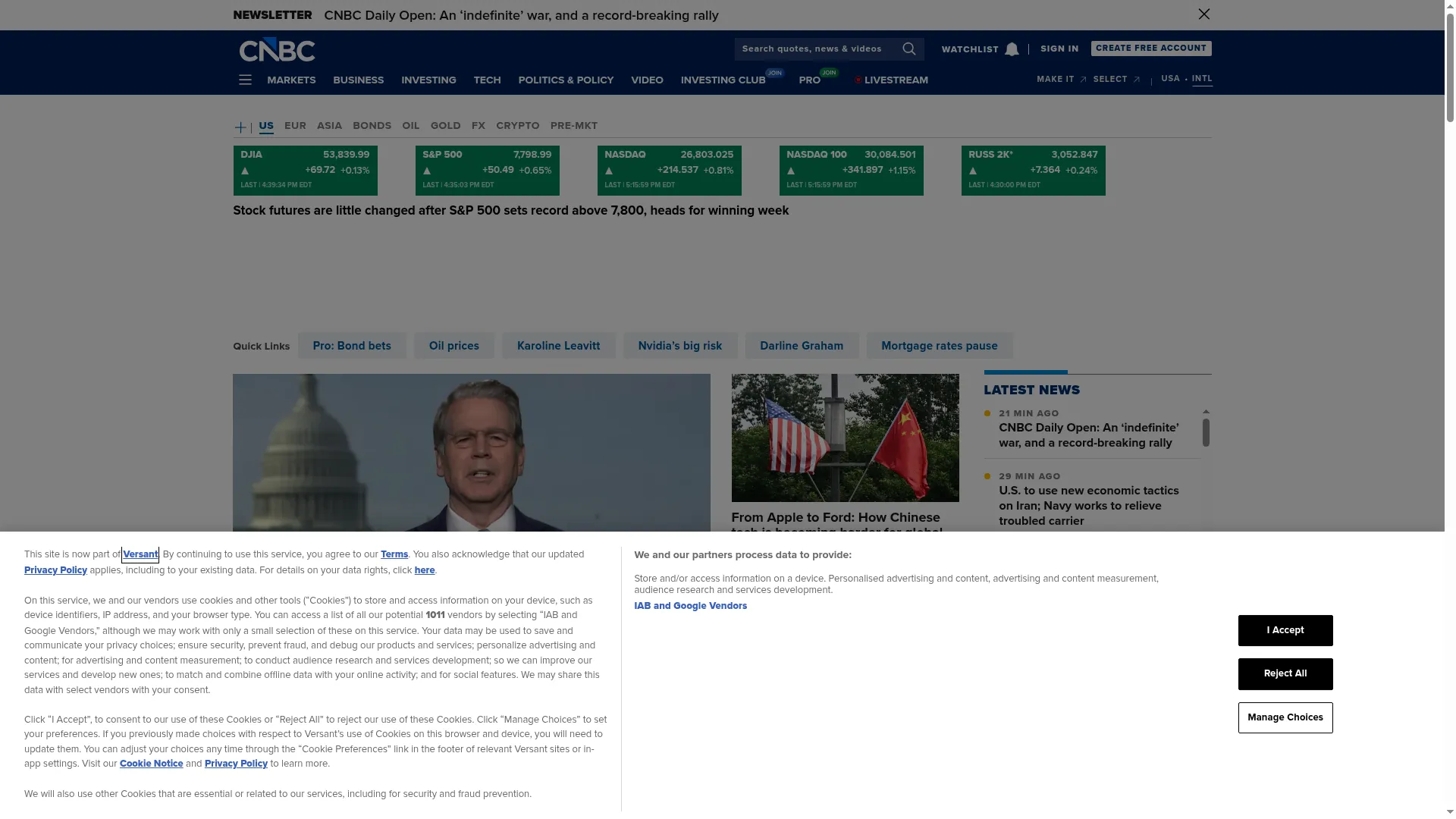Click the Oil prices quick link
The width and height of the screenshot is (1456, 819).
pos(454,346)
